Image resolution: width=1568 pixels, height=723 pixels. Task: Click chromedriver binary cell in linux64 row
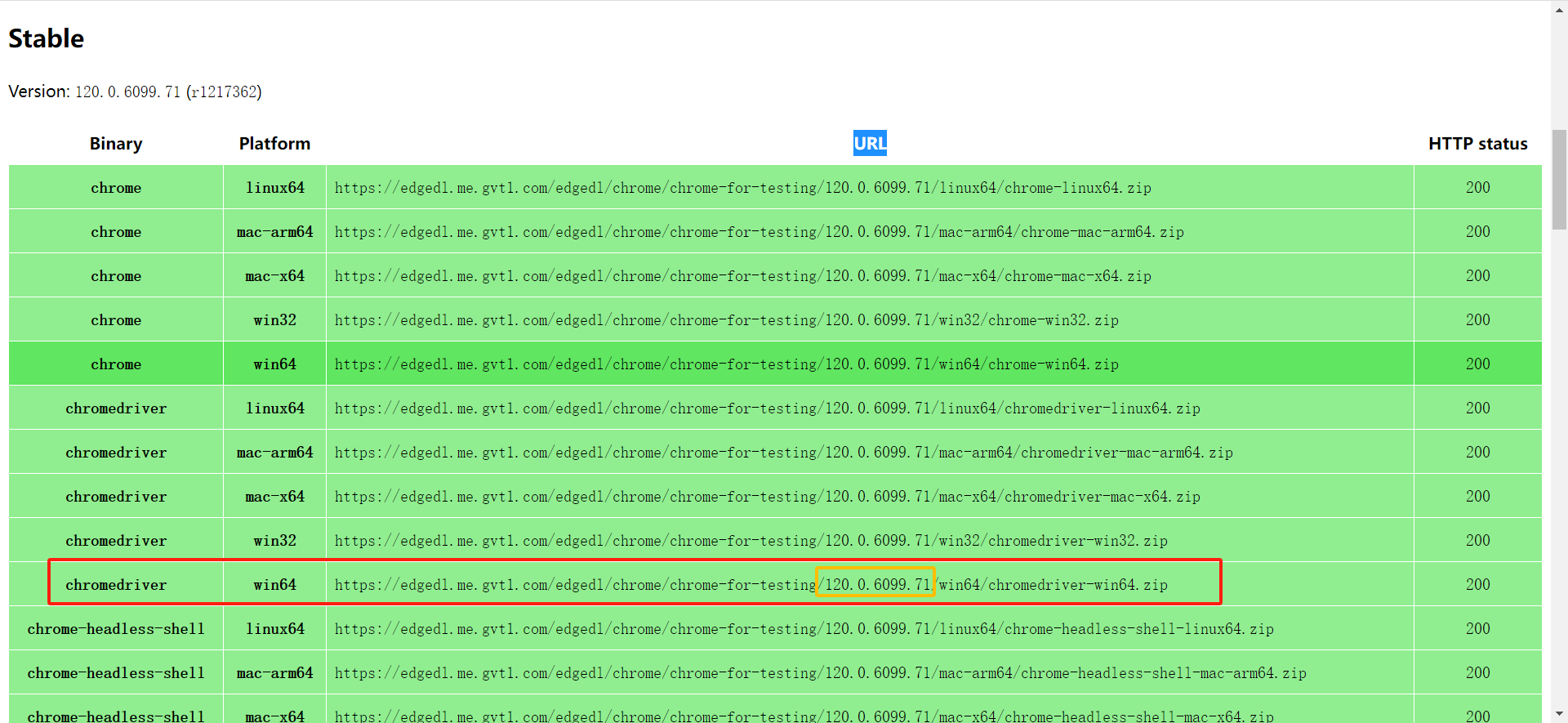pos(116,408)
